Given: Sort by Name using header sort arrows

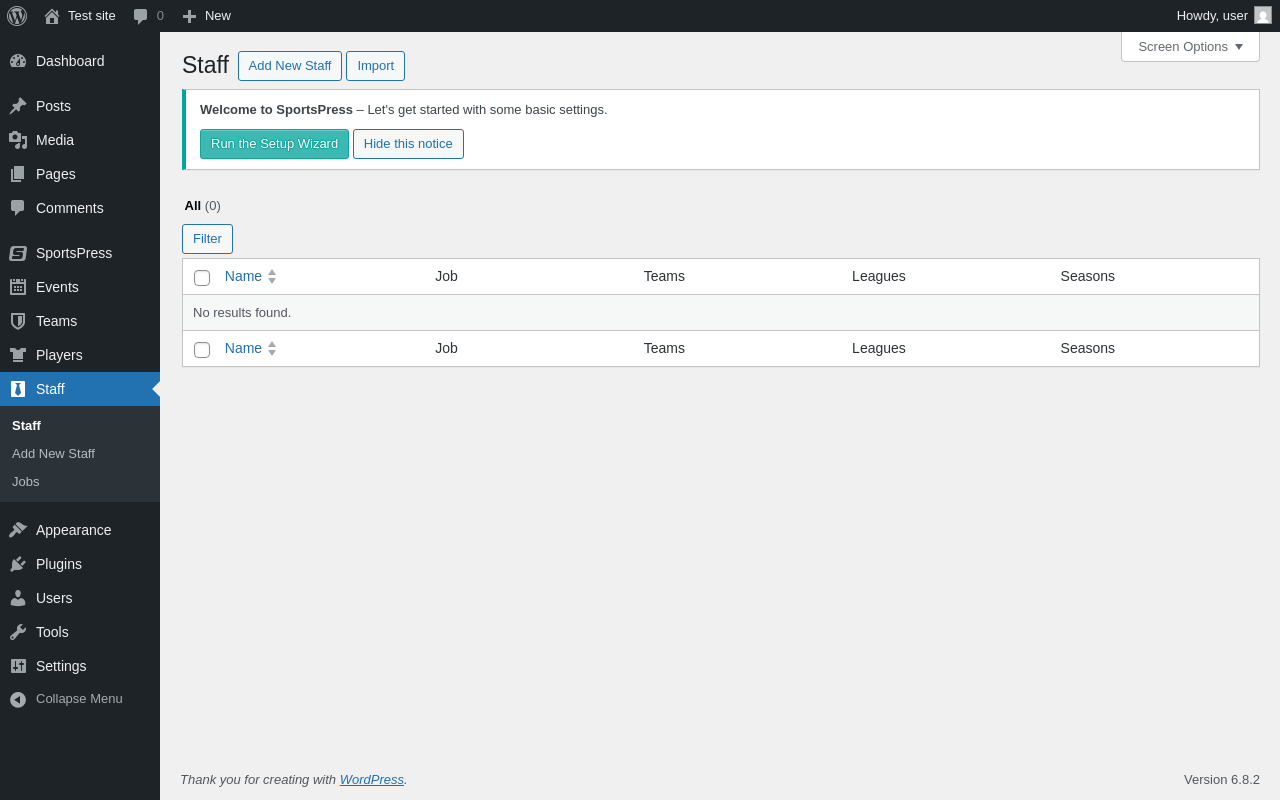Looking at the screenshot, I should coord(272,277).
